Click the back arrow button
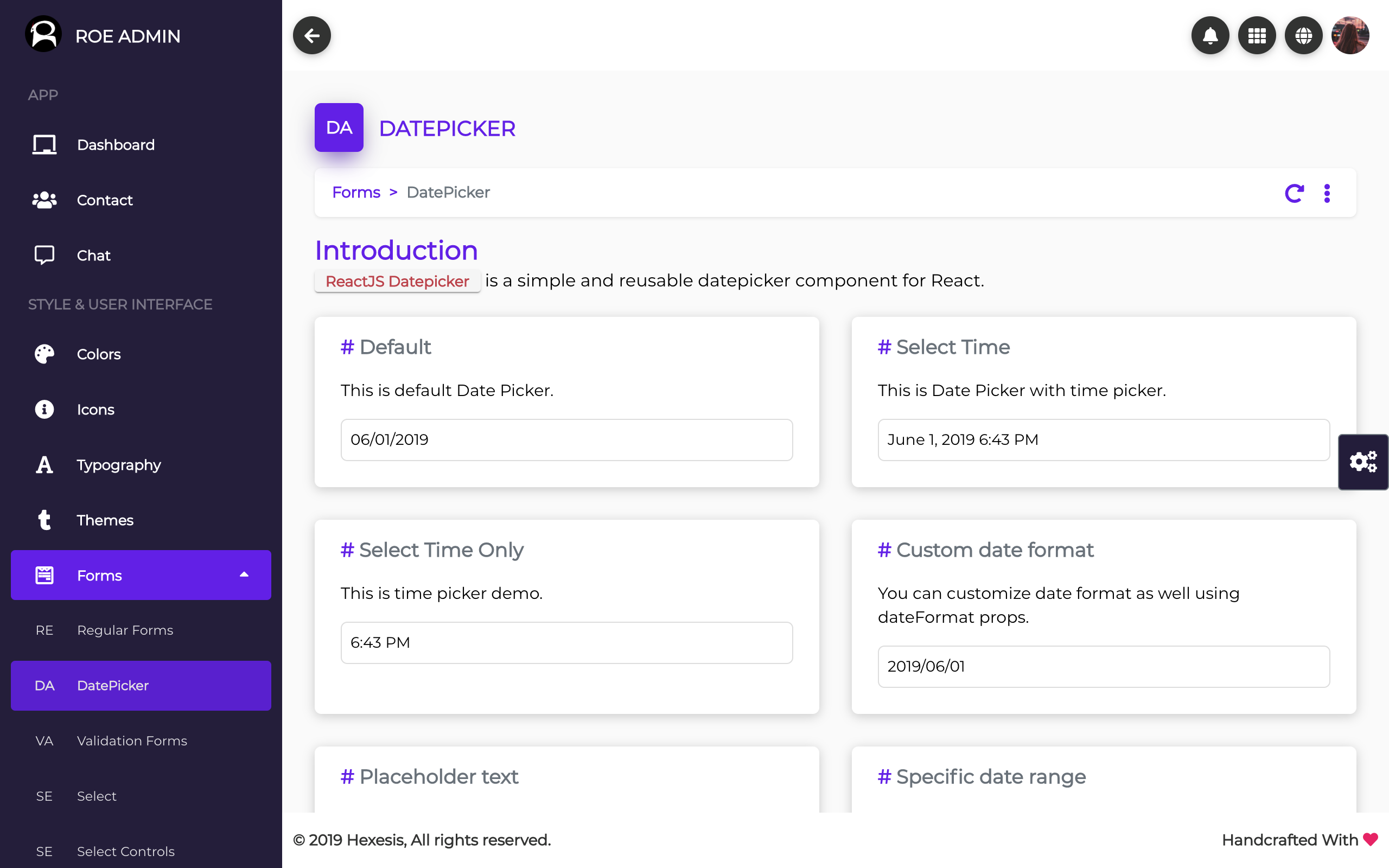 pos(311,36)
